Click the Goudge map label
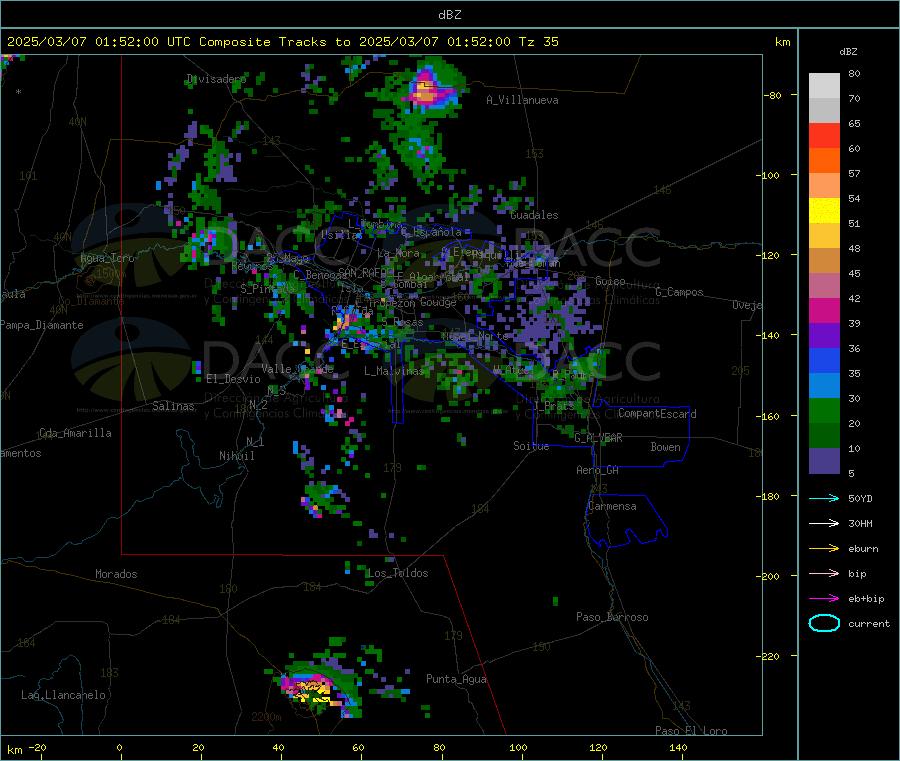900x761 pixels. pos(438,302)
